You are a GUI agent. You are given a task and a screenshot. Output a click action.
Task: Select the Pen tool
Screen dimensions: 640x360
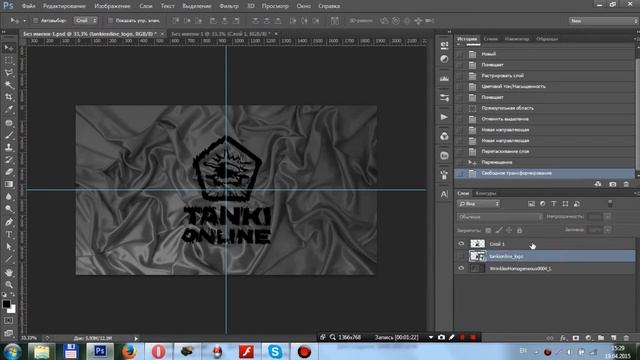tap(9, 222)
